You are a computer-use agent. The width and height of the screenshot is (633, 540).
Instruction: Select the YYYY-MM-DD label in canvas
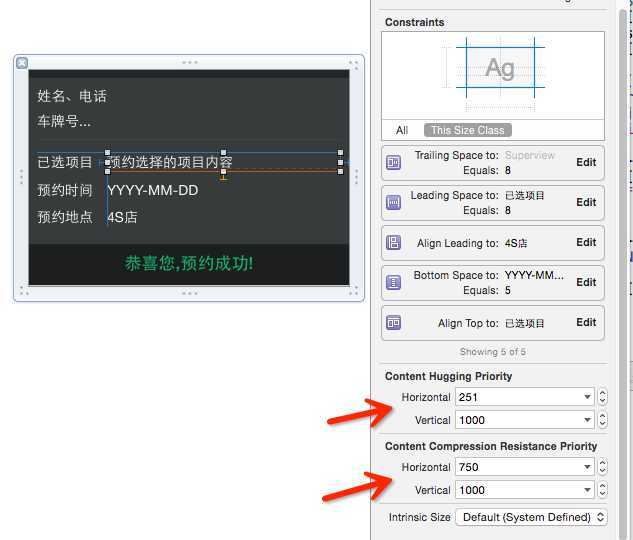click(x=153, y=190)
